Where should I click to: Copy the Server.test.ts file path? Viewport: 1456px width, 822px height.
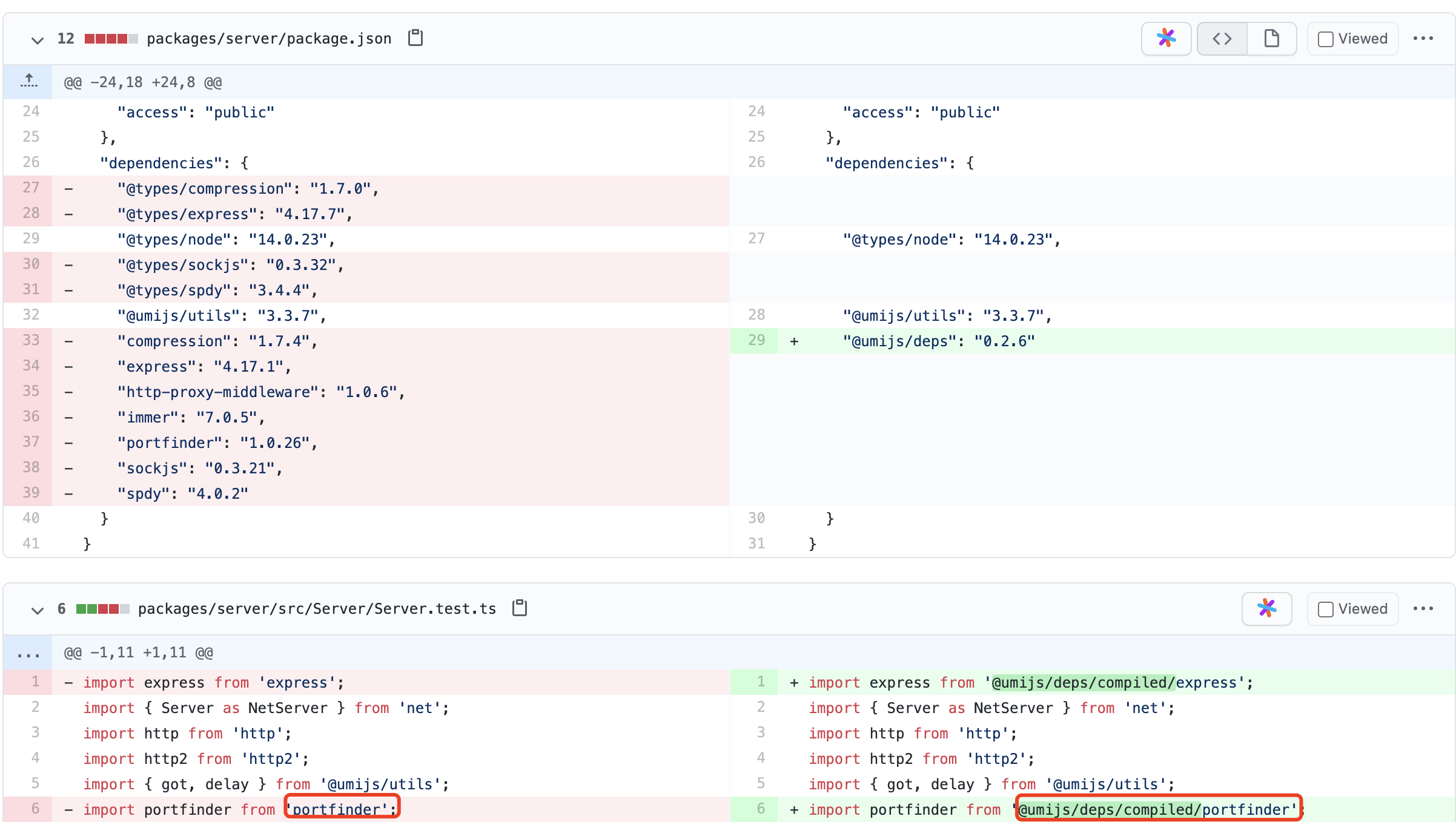click(520, 608)
